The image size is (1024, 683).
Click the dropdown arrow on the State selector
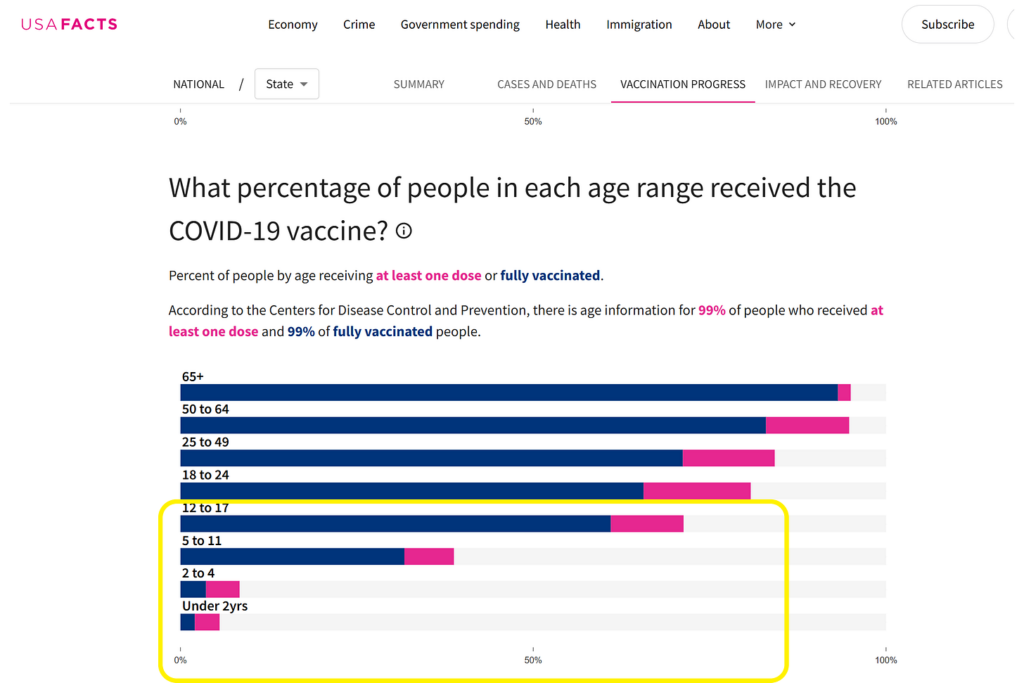303,84
